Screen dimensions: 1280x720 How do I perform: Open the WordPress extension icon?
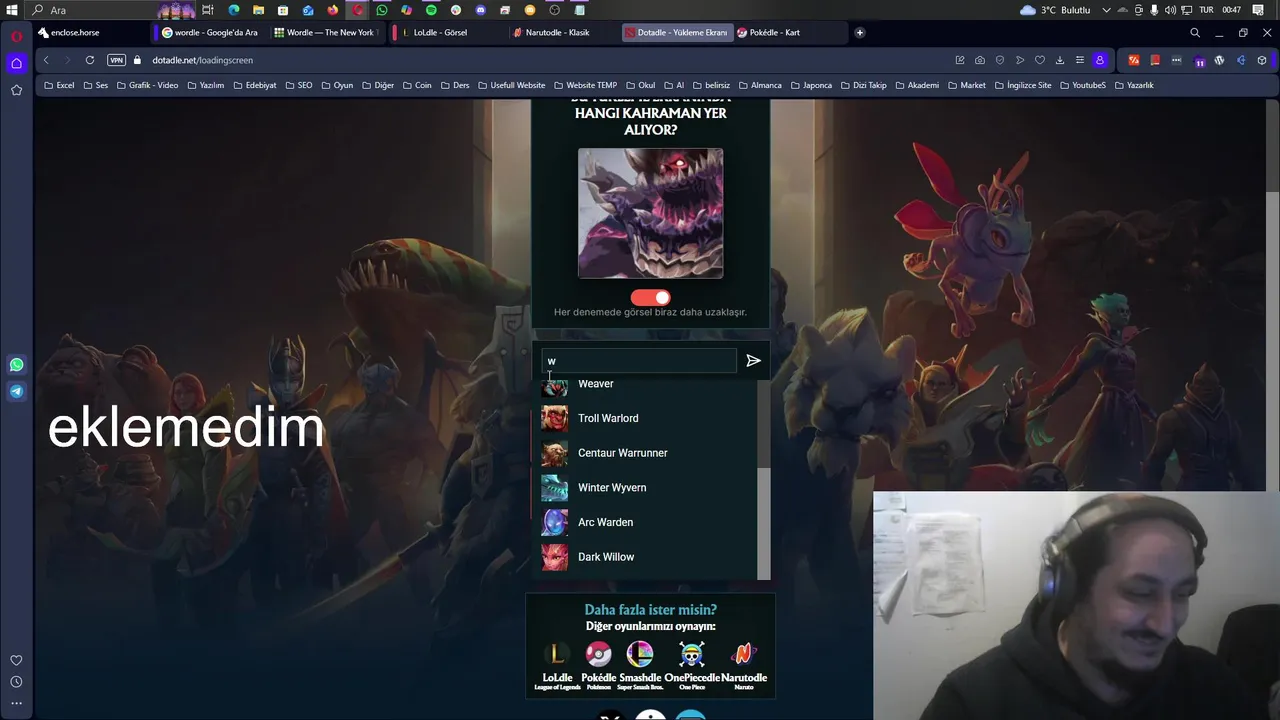[x=1219, y=60]
